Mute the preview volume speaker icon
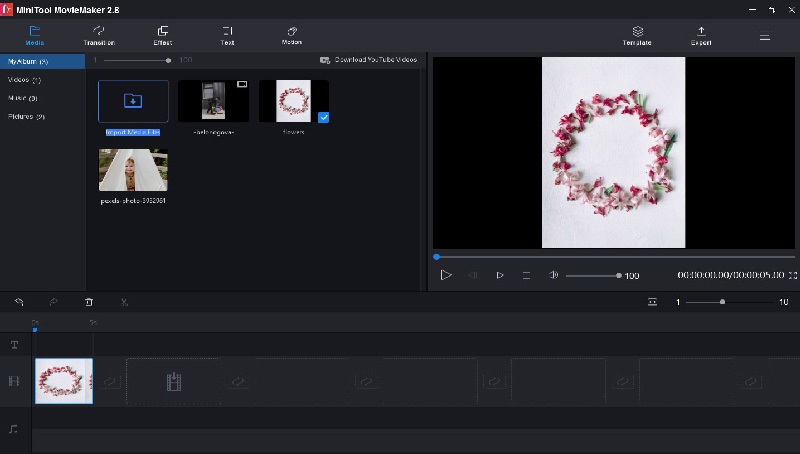The height and width of the screenshot is (454, 800). tap(554, 275)
